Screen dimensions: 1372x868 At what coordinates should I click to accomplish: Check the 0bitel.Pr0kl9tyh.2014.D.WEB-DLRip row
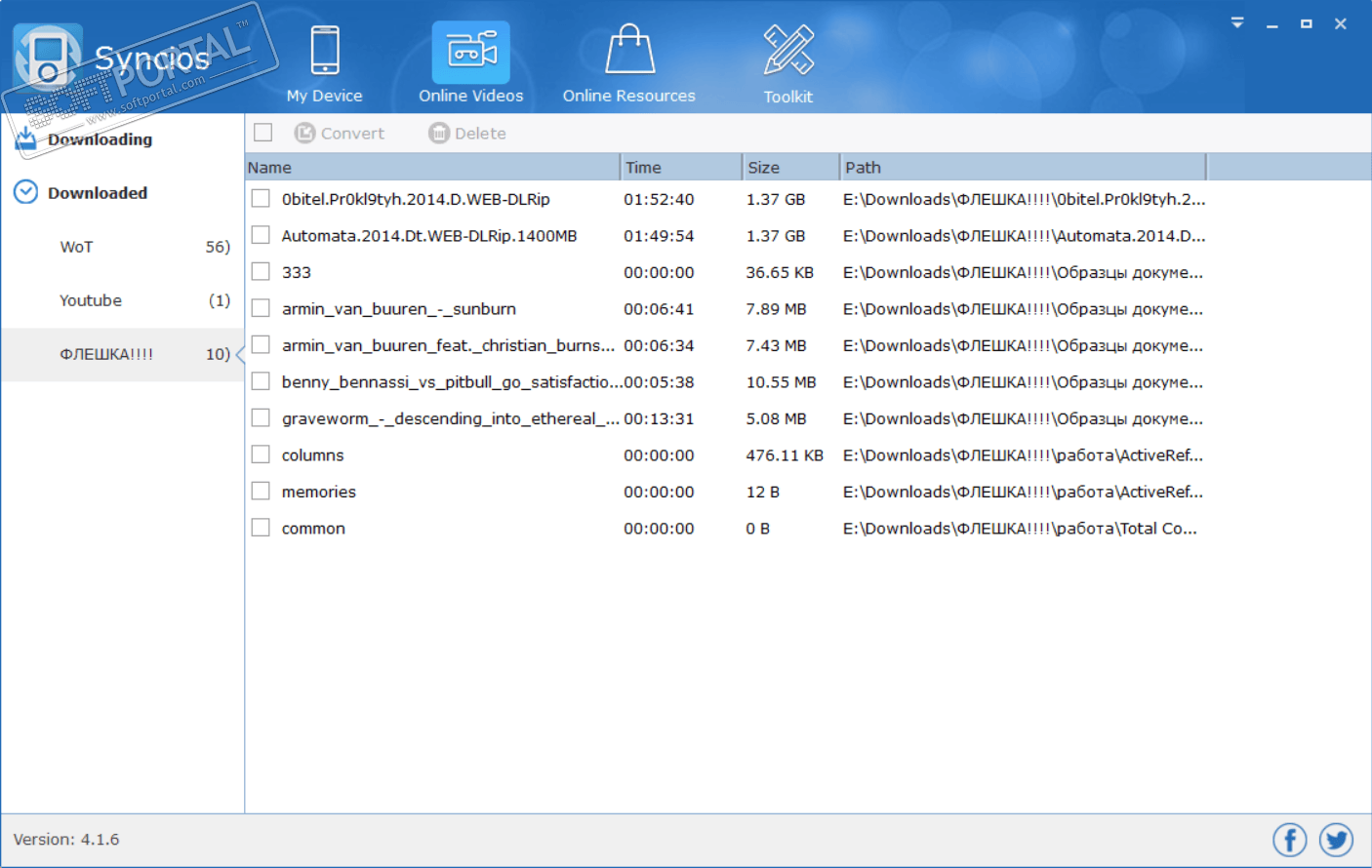(261, 199)
